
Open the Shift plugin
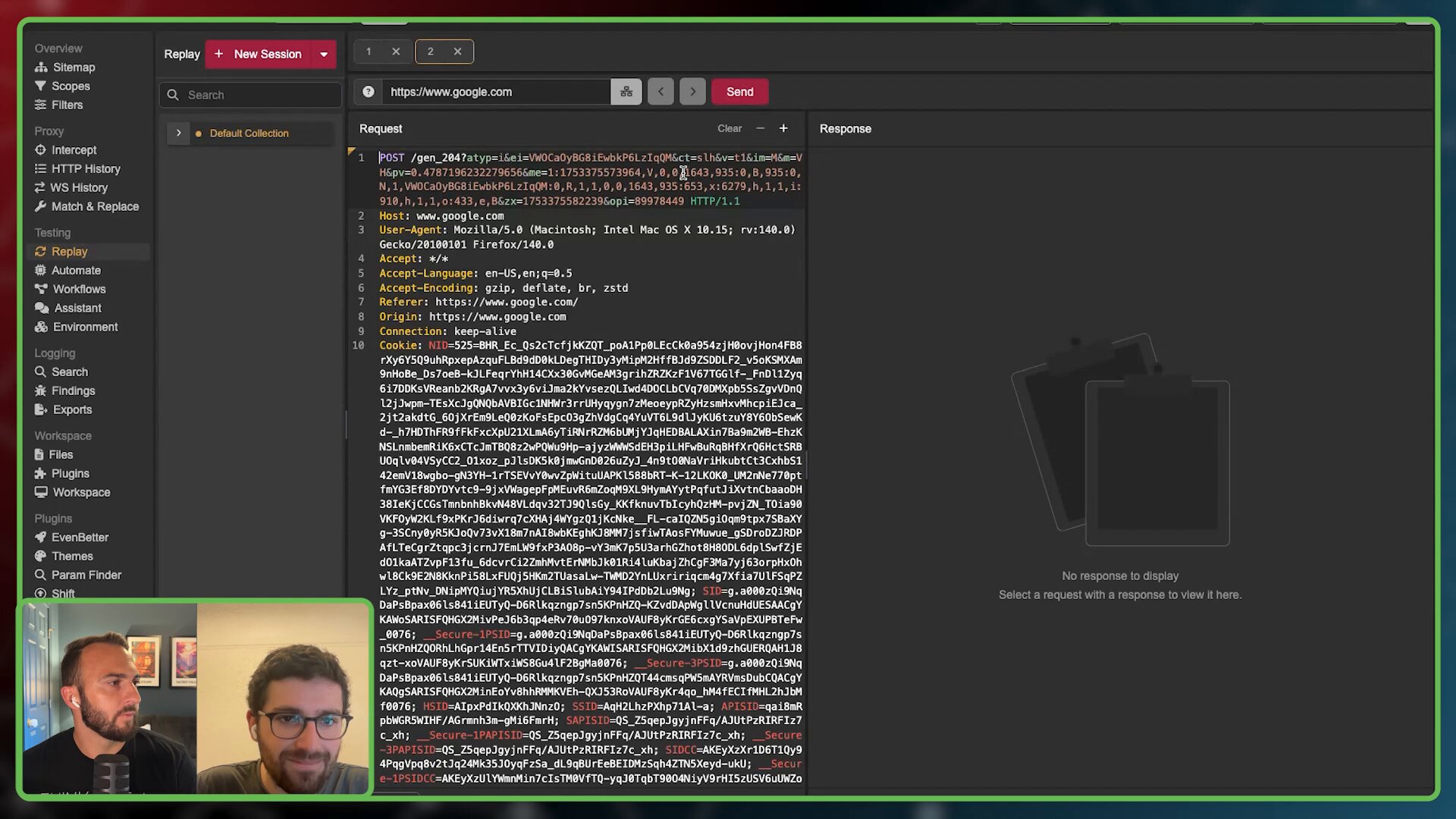[63, 594]
